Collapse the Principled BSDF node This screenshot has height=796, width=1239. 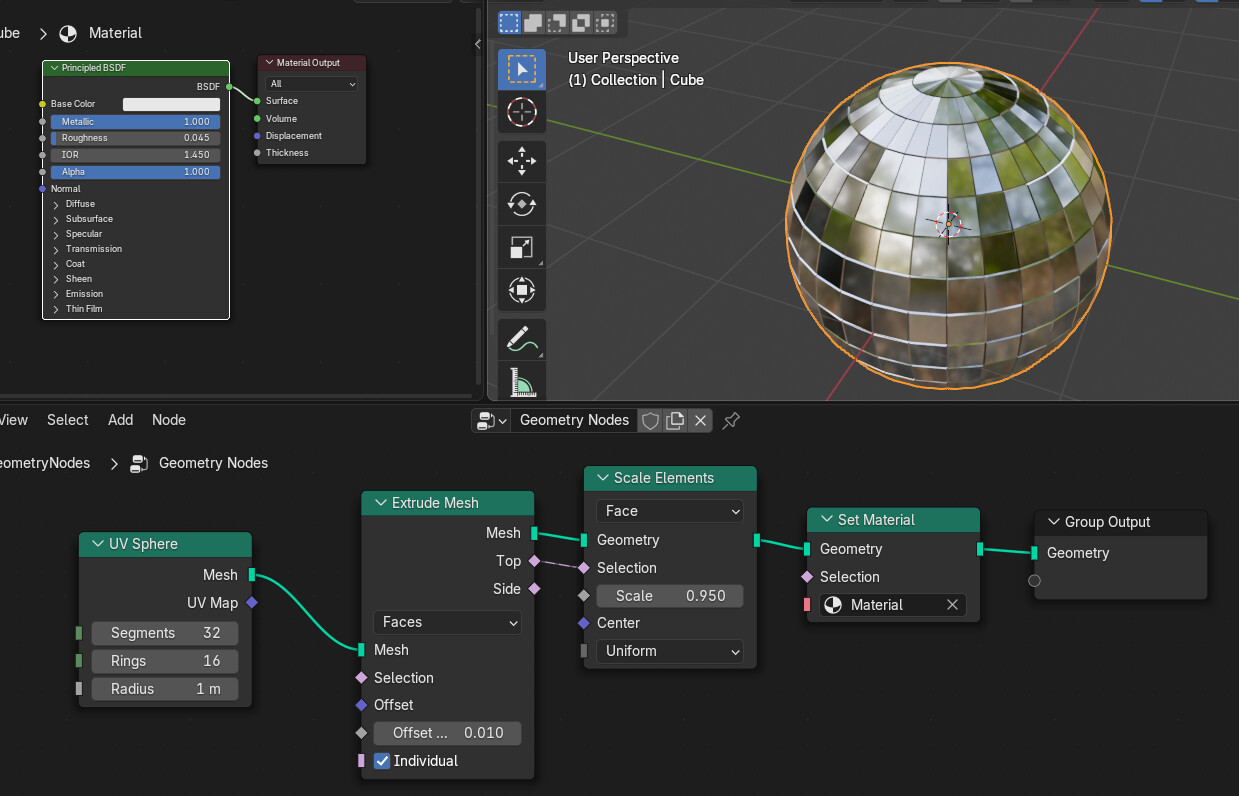[55, 68]
